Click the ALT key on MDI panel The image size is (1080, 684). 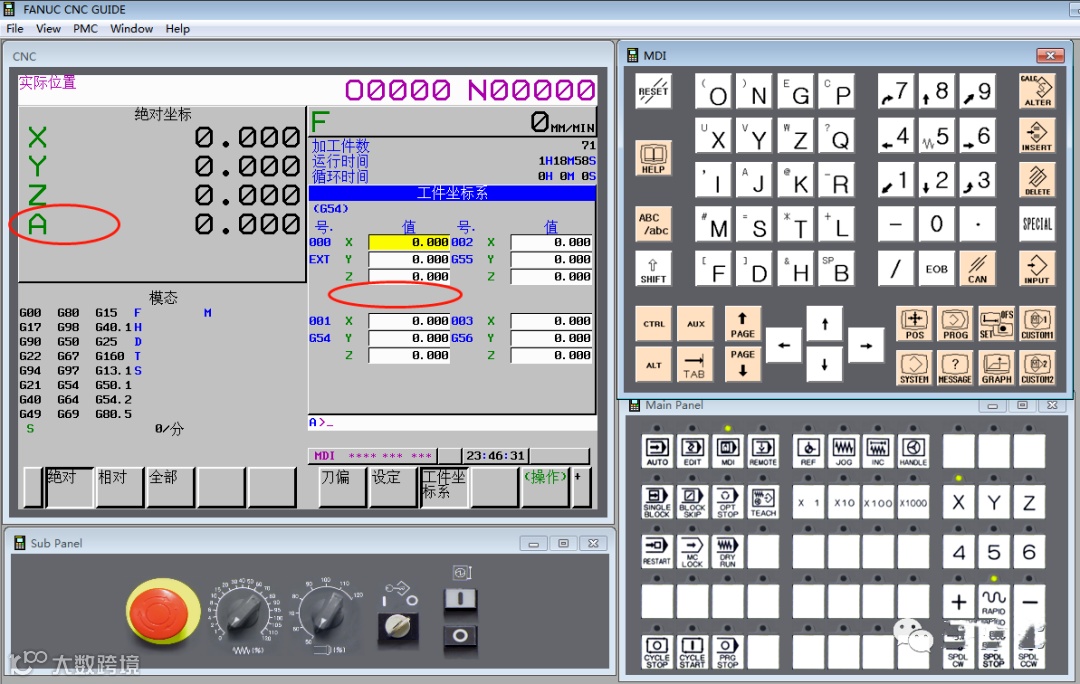pos(653,364)
